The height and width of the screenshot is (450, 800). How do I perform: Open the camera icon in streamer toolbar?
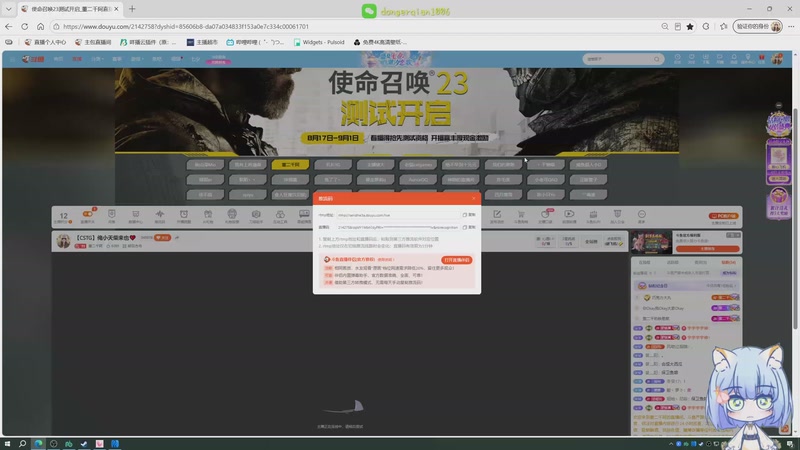256,216
